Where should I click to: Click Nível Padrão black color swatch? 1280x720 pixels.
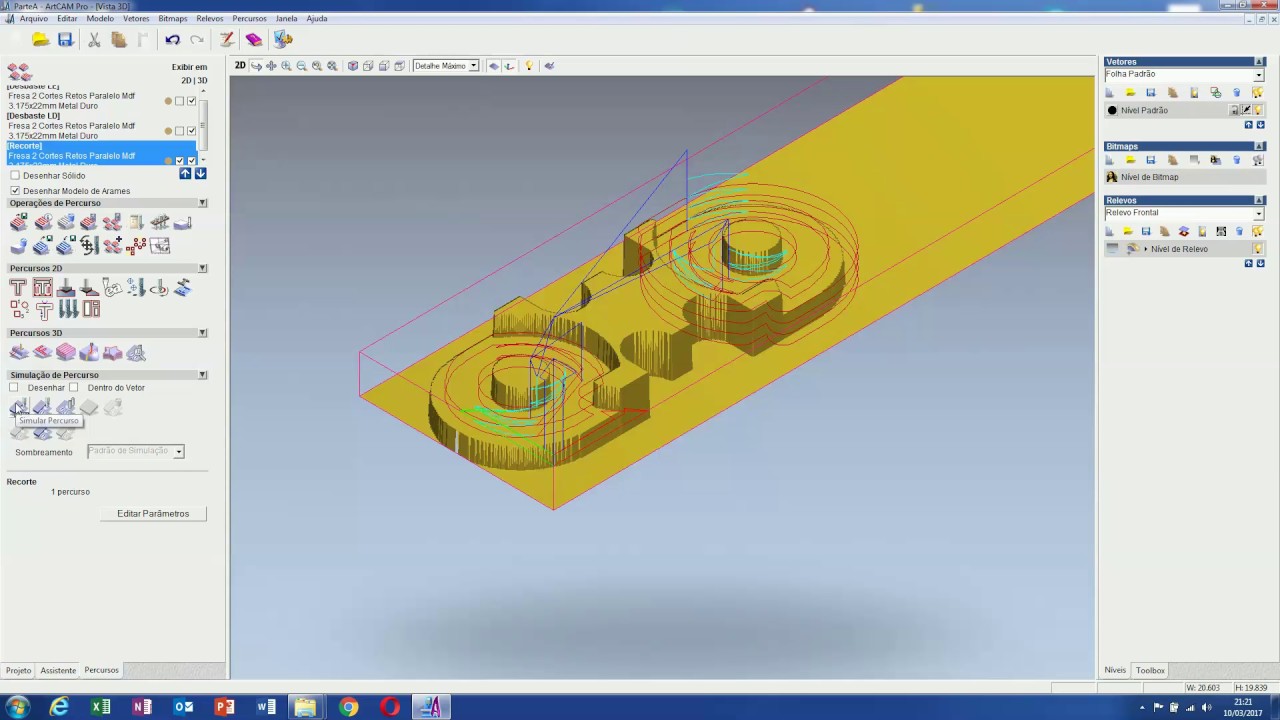pyautogui.click(x=1112, y=111)
